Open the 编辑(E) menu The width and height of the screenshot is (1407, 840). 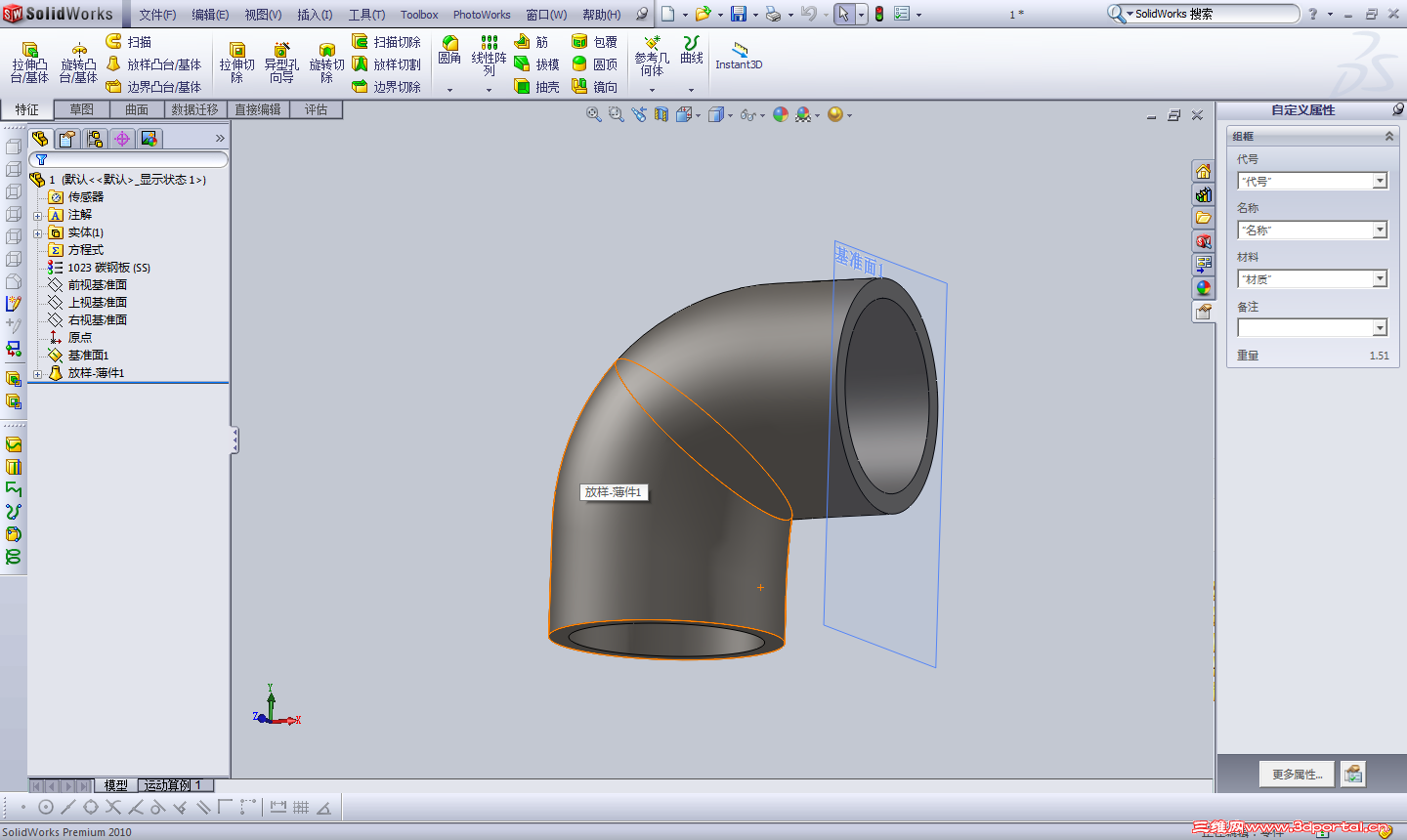[210, 15]
